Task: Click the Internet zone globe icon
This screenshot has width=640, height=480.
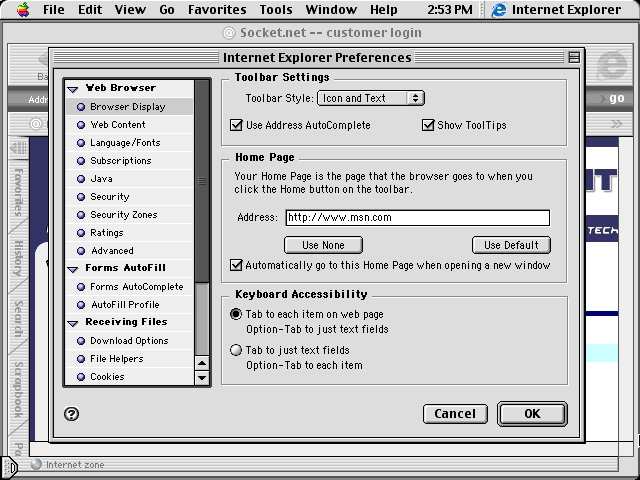Action: click(x=36, y=464)
